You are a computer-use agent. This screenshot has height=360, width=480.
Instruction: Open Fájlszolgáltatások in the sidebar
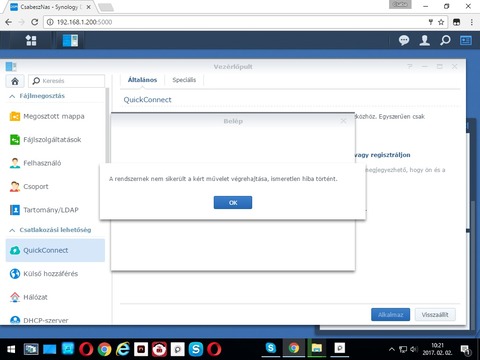55,140
